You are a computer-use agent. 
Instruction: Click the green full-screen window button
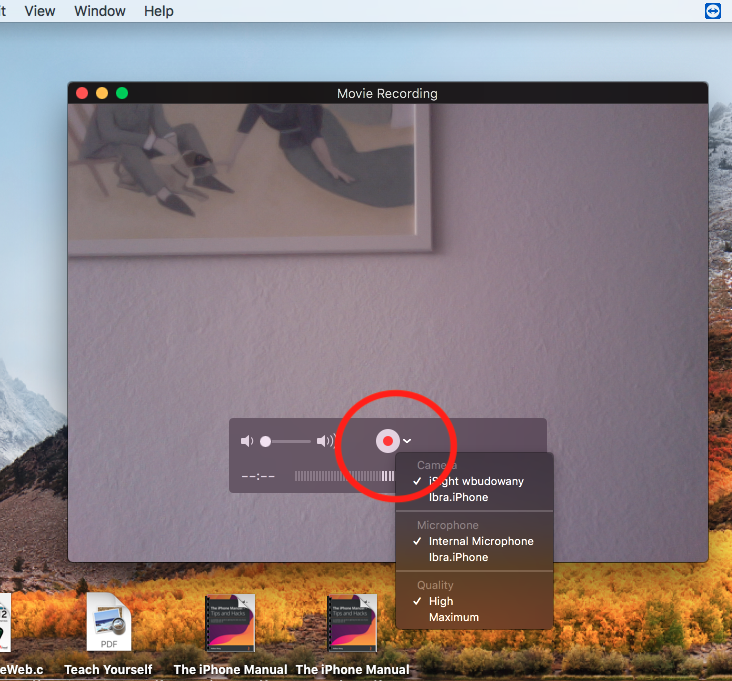coord(122,93)
